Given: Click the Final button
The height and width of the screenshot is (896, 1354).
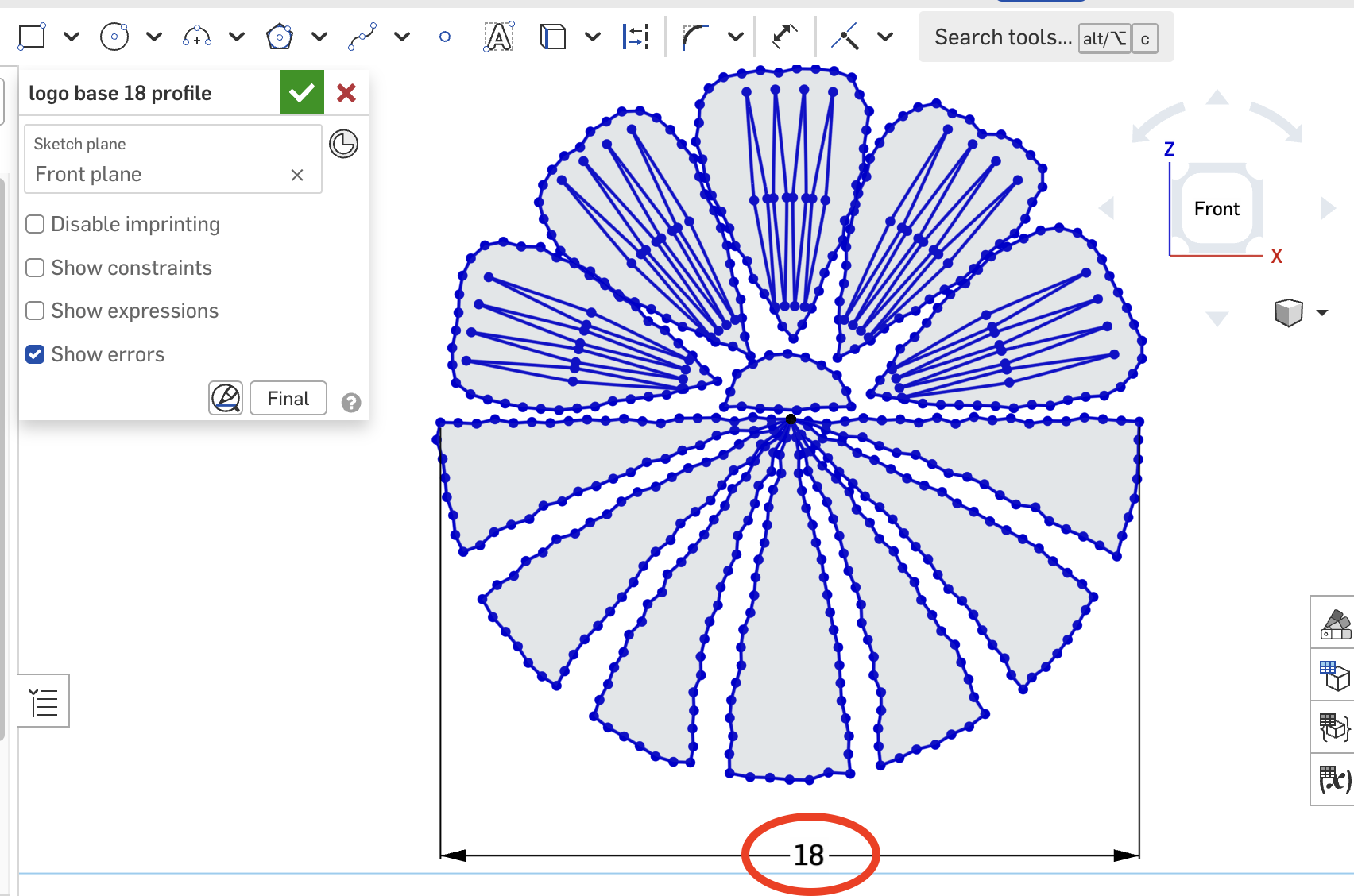Looking at the screenshot, I should pyautogui.click(x=288, y=398).
